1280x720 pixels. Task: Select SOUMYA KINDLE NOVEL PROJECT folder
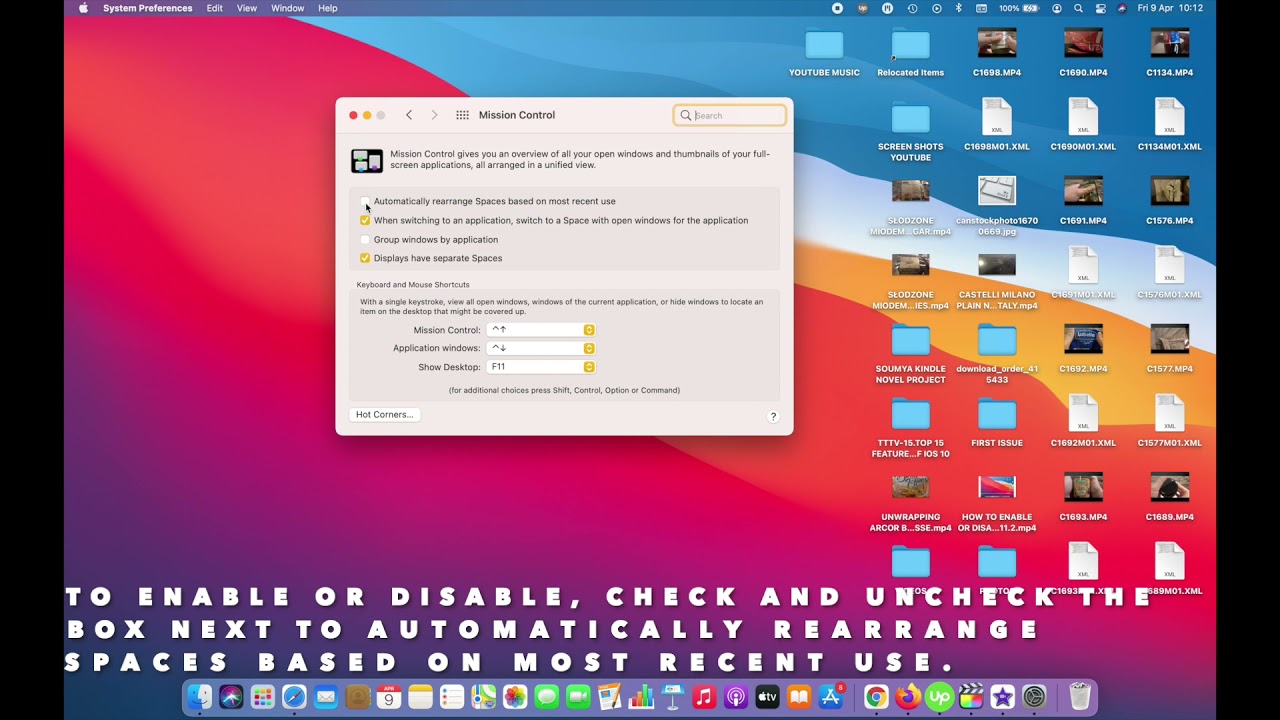(x=910, y=354)
